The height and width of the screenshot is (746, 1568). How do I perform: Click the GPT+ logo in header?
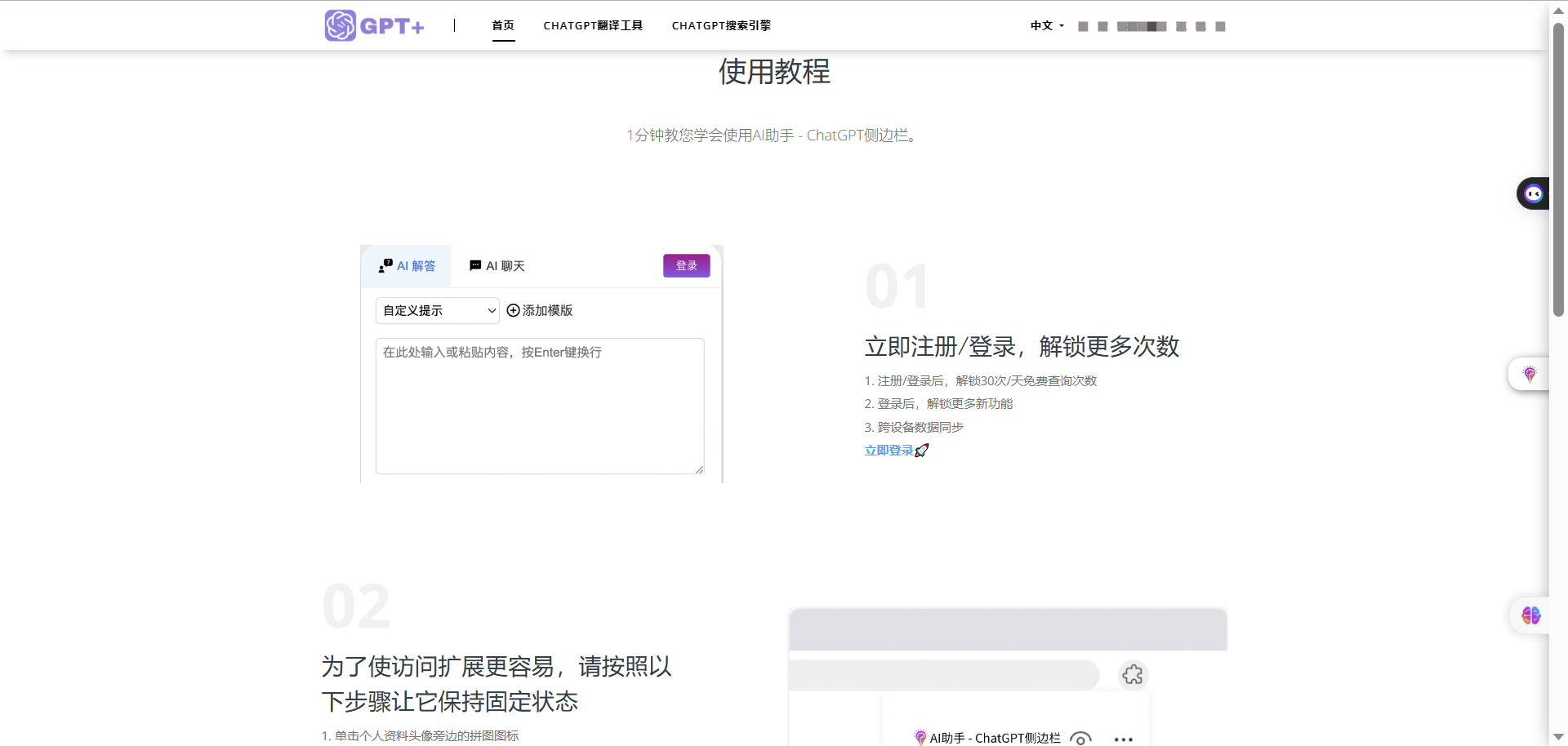[x=374, y=25]
